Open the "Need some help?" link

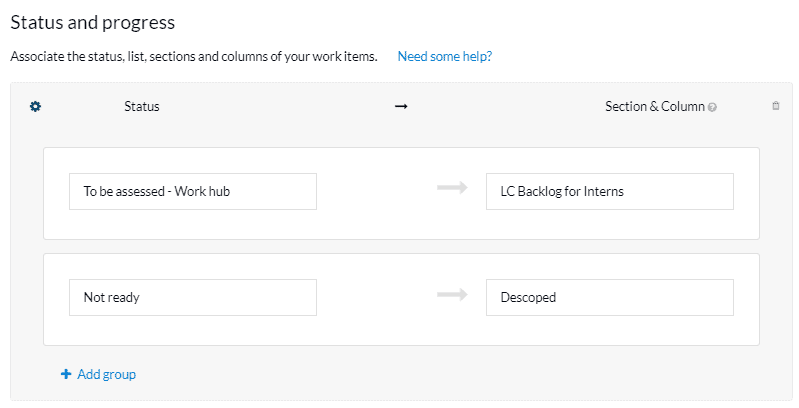(x=445, y=56)
